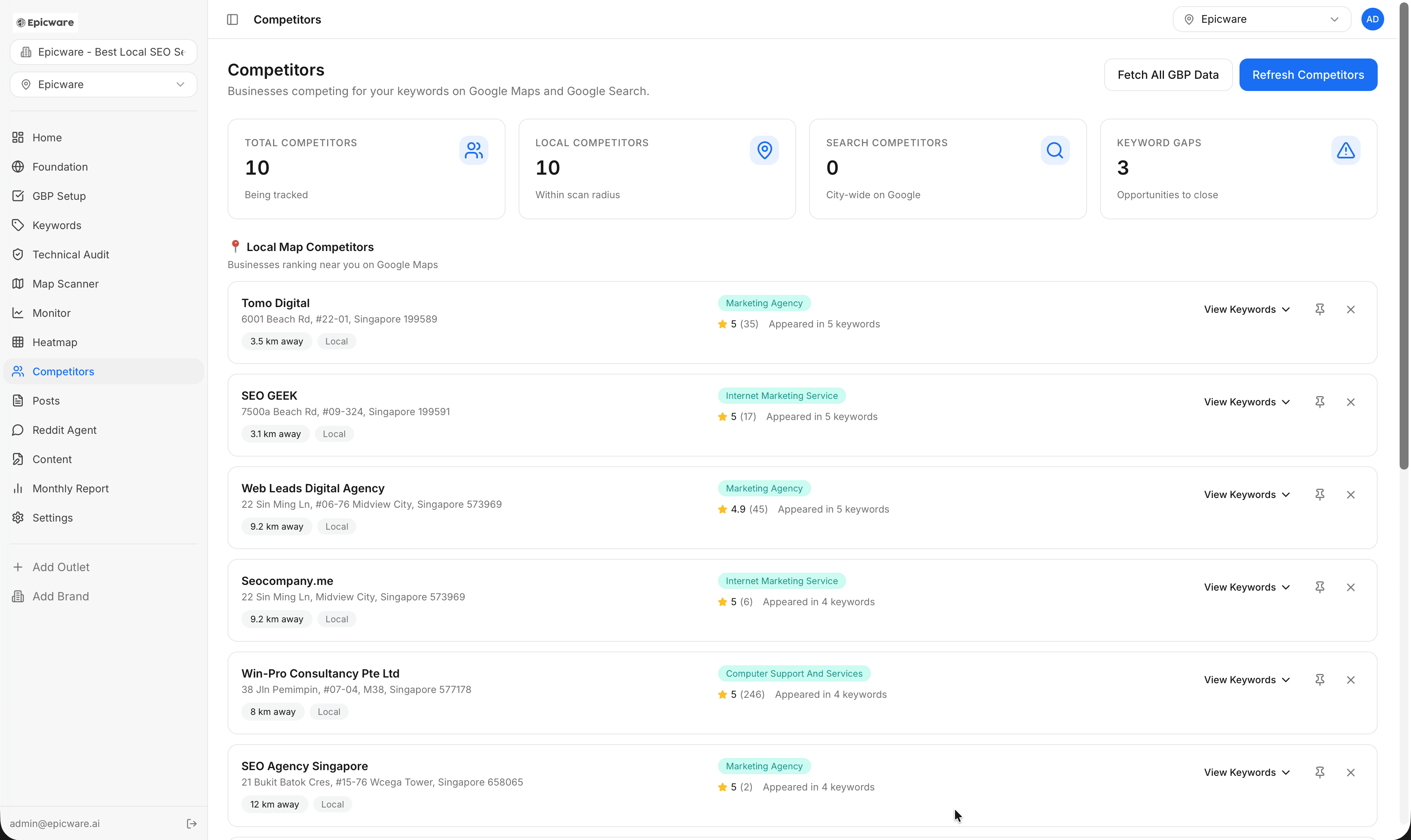
Task: Click 'Appeared in 4 keywords' on Win-Pro
Action: tap(831, 695)
